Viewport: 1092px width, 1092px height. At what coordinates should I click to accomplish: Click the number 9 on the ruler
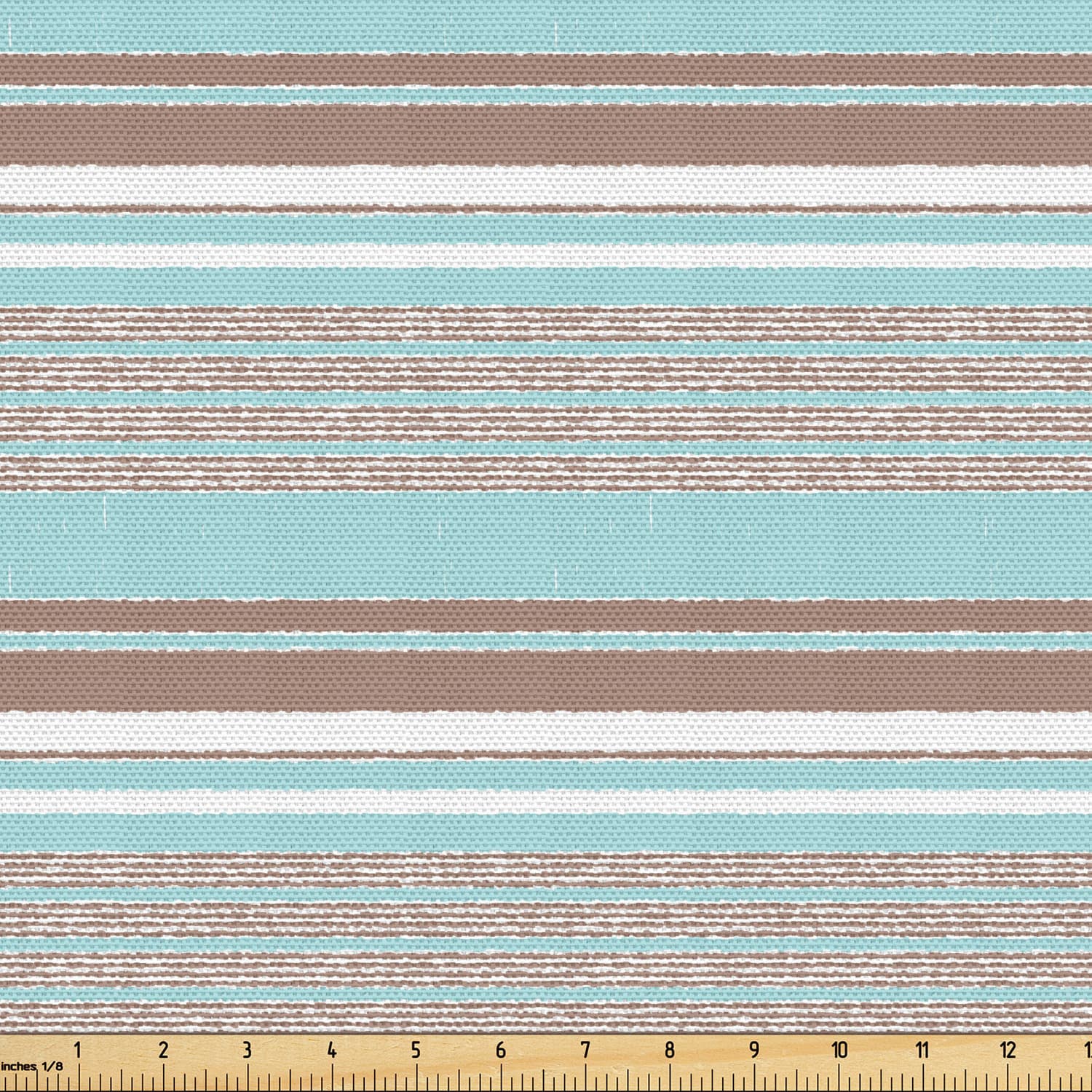coord(754,1049)
